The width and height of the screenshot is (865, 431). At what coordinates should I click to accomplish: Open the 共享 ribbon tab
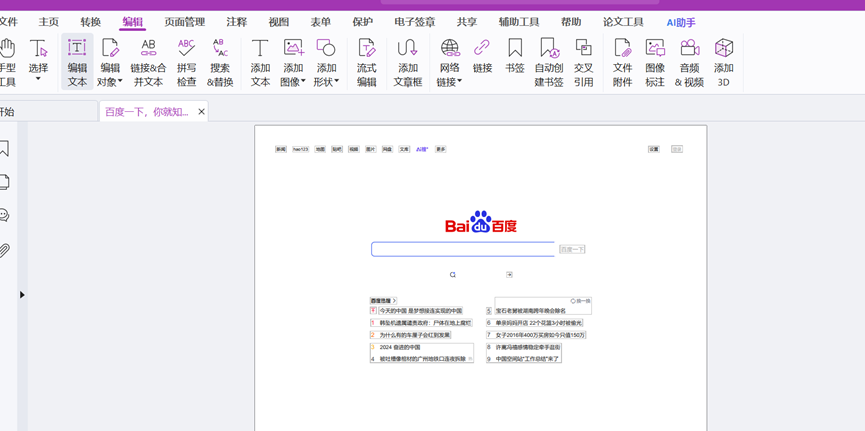pos(467,22)
